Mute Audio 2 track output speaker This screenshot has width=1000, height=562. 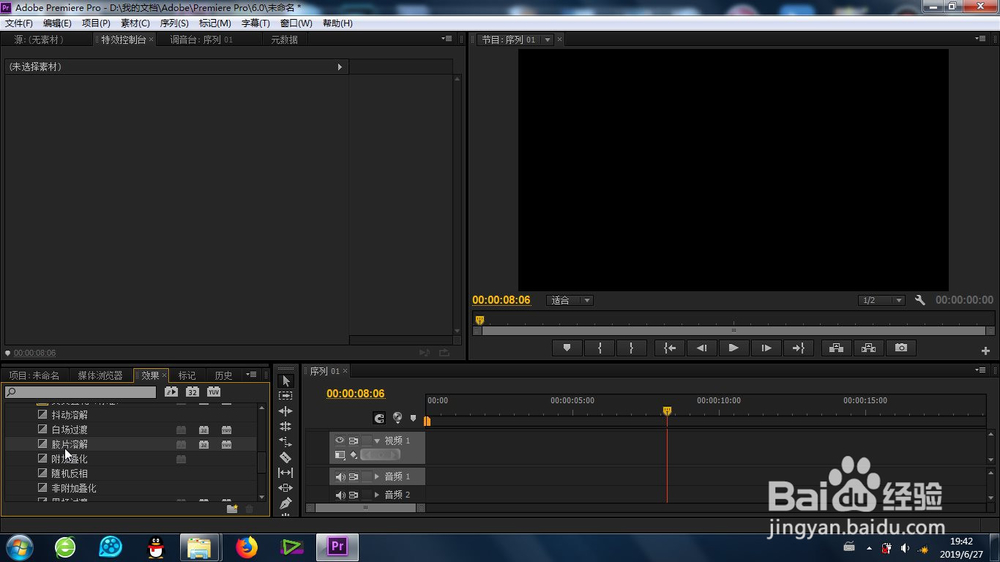click(x=340, y=494)
